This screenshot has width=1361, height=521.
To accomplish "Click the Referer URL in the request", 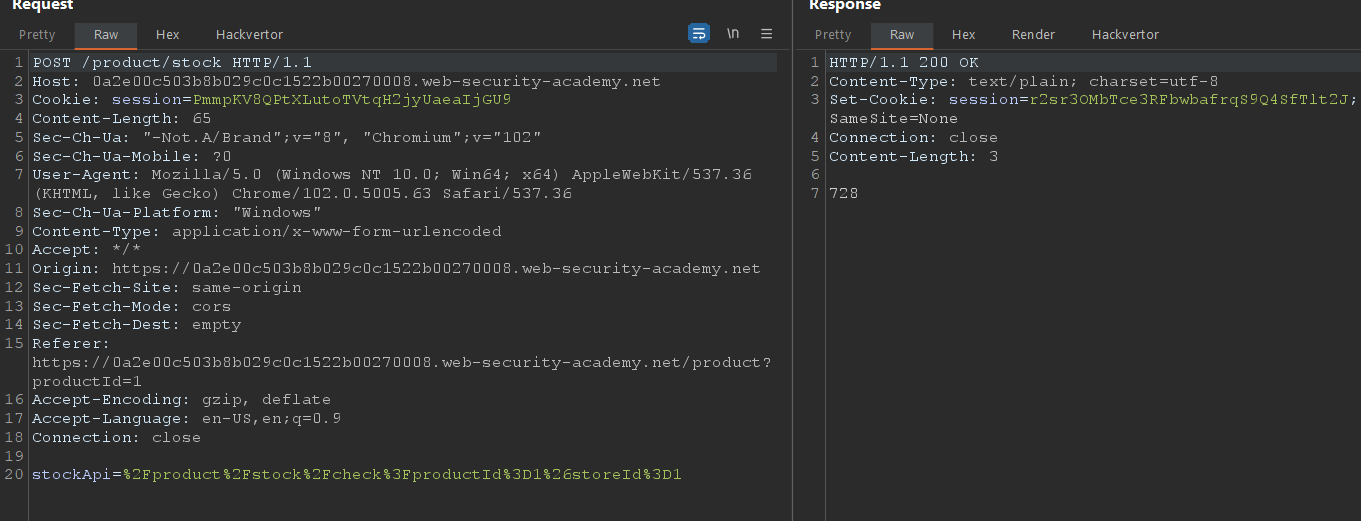I will [401, 362].
